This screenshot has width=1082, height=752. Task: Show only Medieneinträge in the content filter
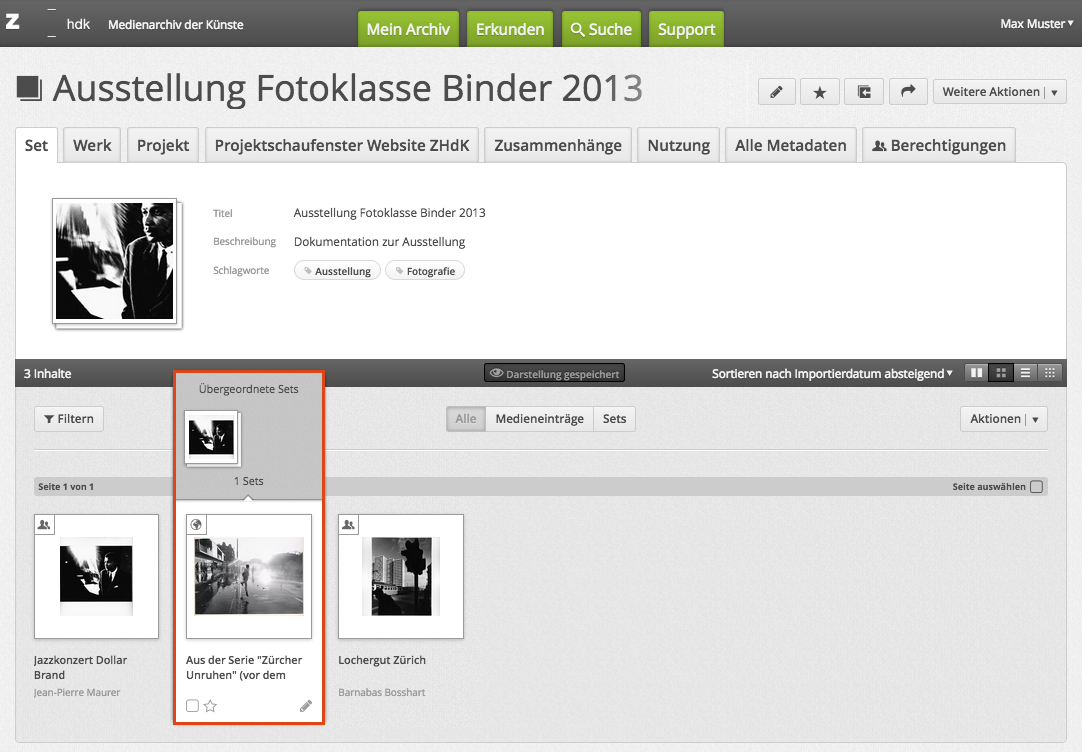coord(539,419)
